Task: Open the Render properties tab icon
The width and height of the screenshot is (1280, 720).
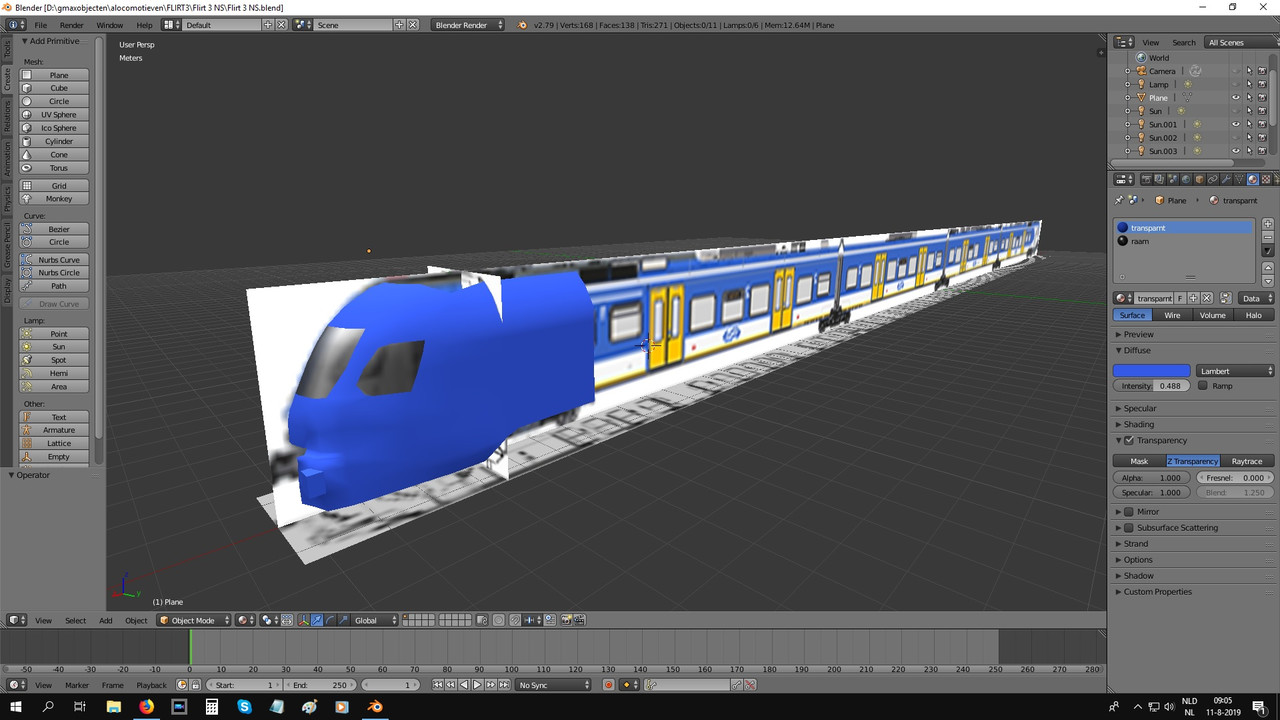Action: [1146, 180]
